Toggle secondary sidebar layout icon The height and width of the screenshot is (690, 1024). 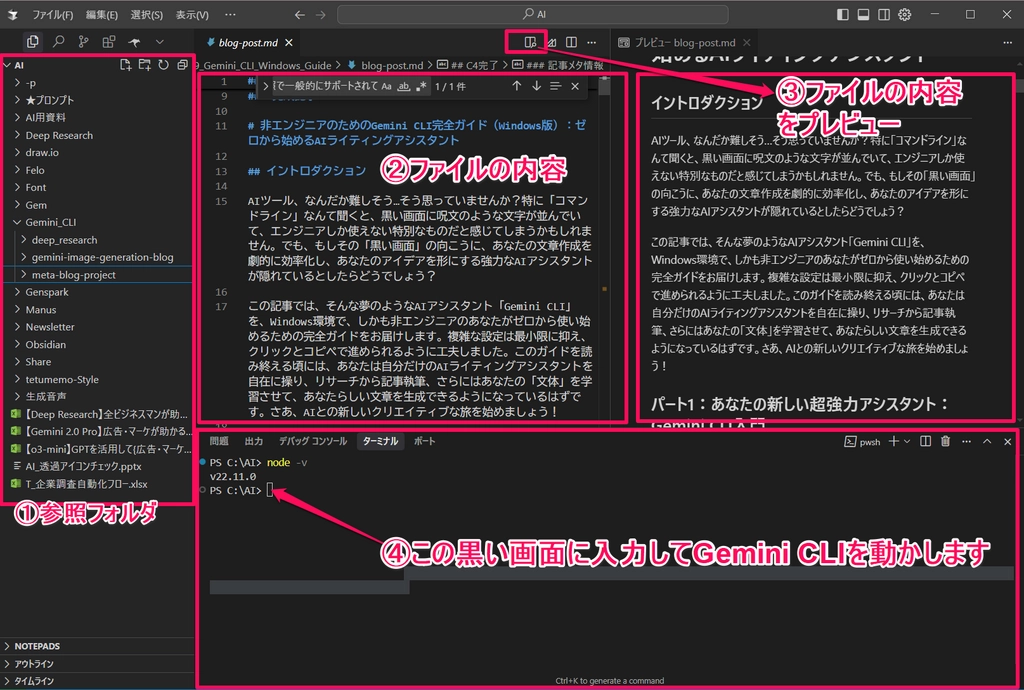point(884,14)
